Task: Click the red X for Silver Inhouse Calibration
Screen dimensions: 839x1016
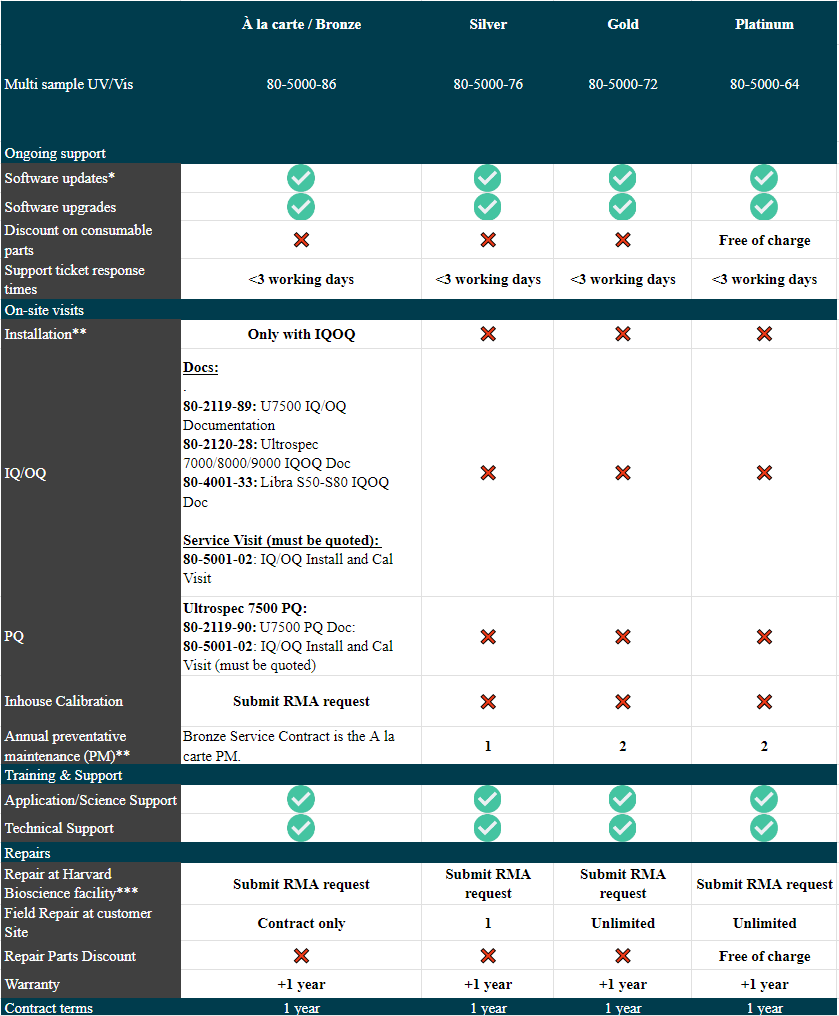Action: point(487,701)
